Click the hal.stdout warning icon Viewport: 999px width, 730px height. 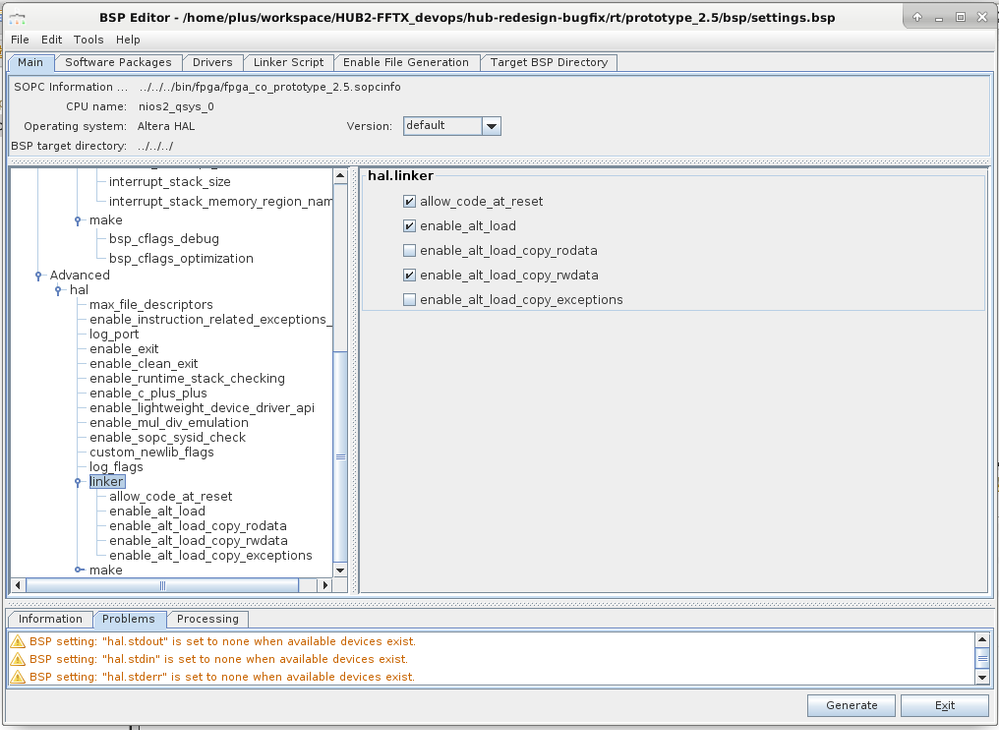18,641
